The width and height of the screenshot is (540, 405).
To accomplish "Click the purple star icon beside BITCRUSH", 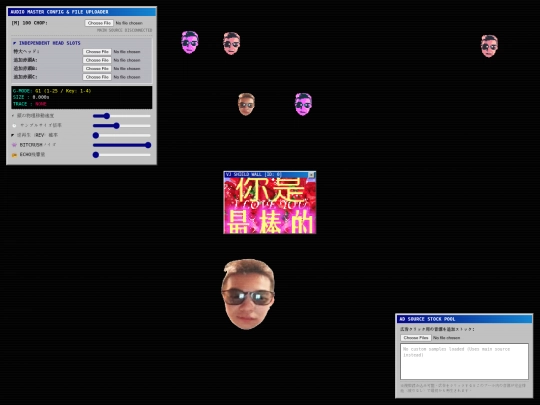I will (x=14, y=145).
